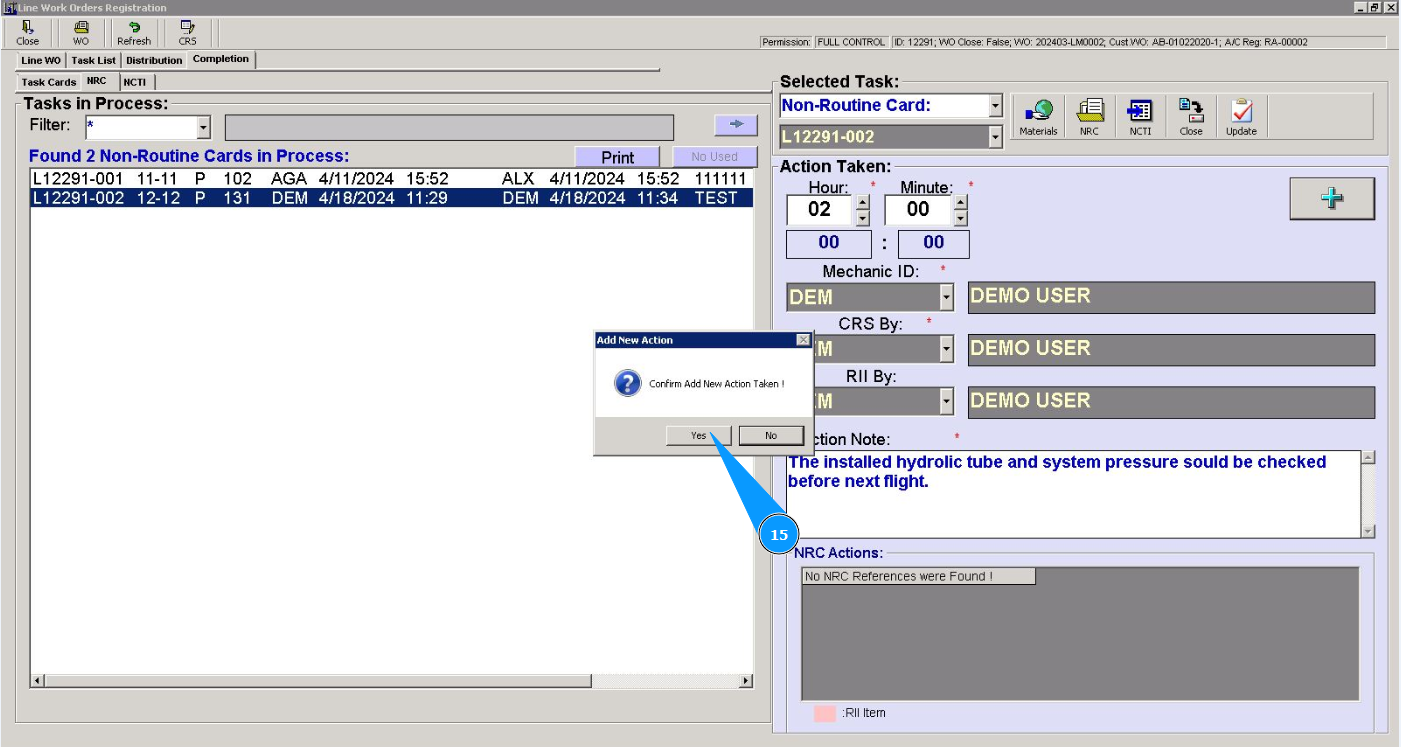Screen dimensions: 1401x747
Task: Confirm with Yes in Add New Action
Action: (x=699, y=436)
